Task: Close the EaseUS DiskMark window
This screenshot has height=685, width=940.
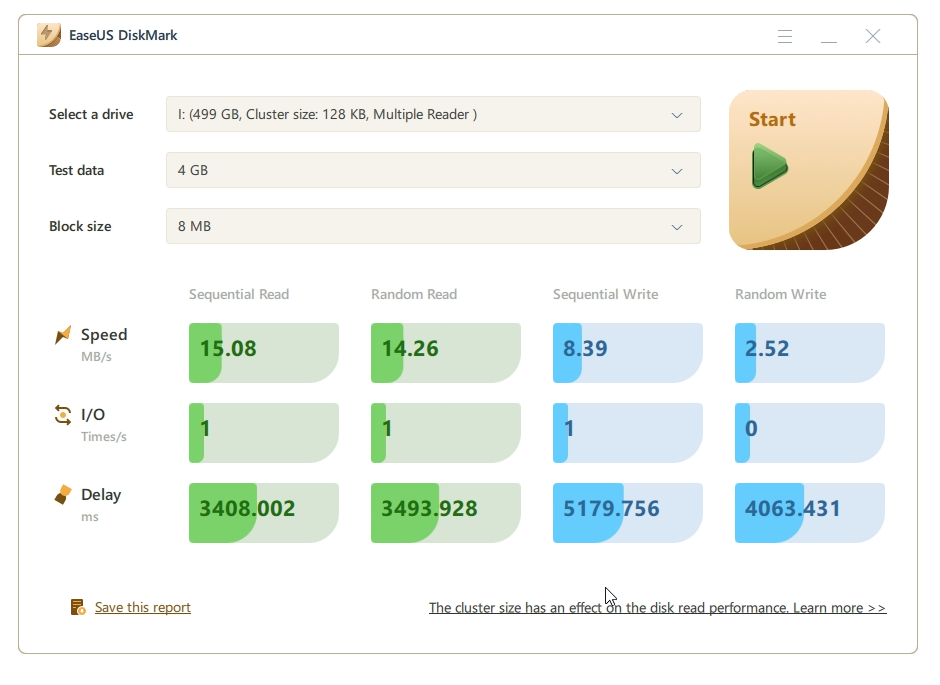Action: 873,36
